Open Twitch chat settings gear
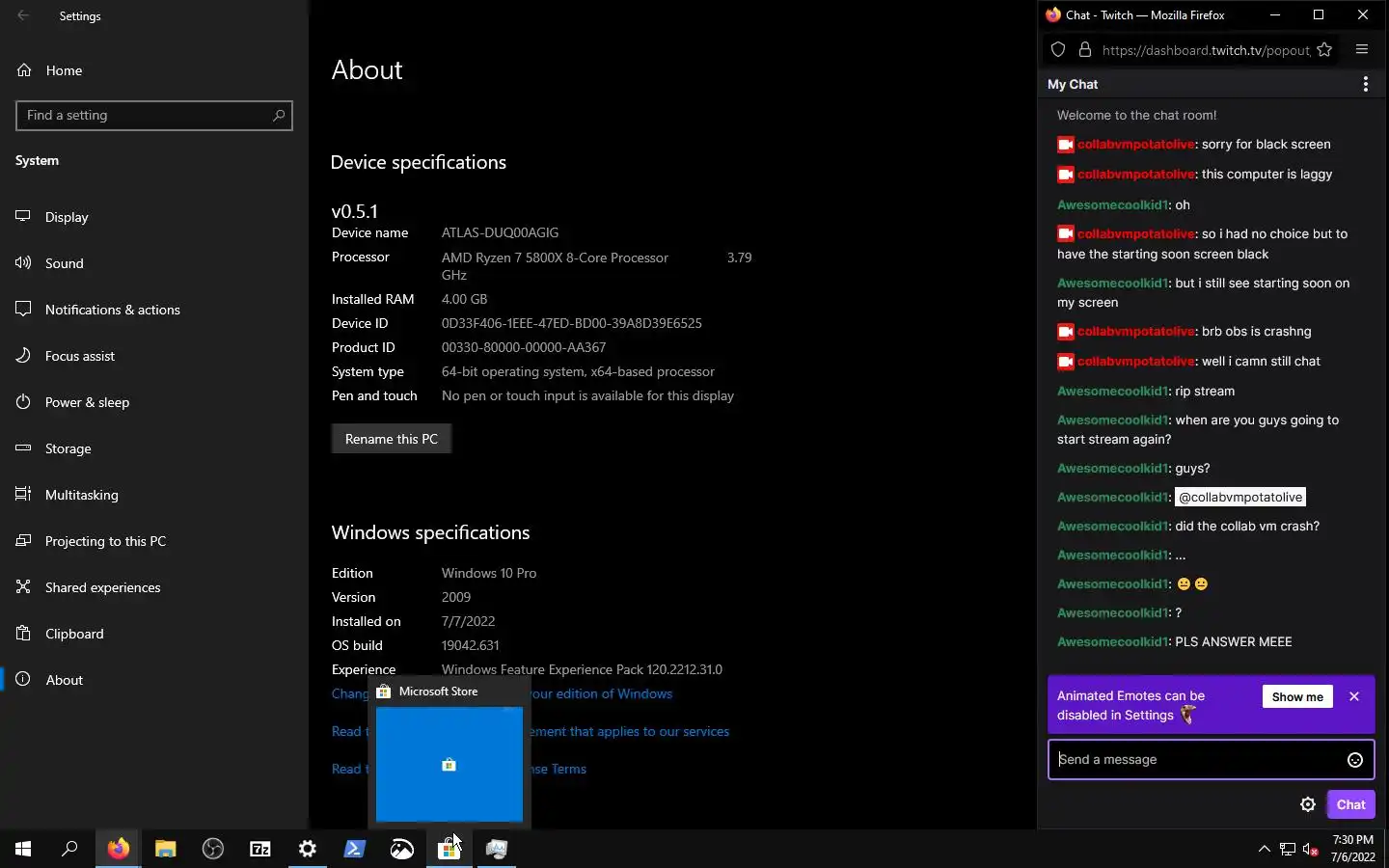Image resolution: width=1389 pixels, height=868 pixels. point(1308,804)
